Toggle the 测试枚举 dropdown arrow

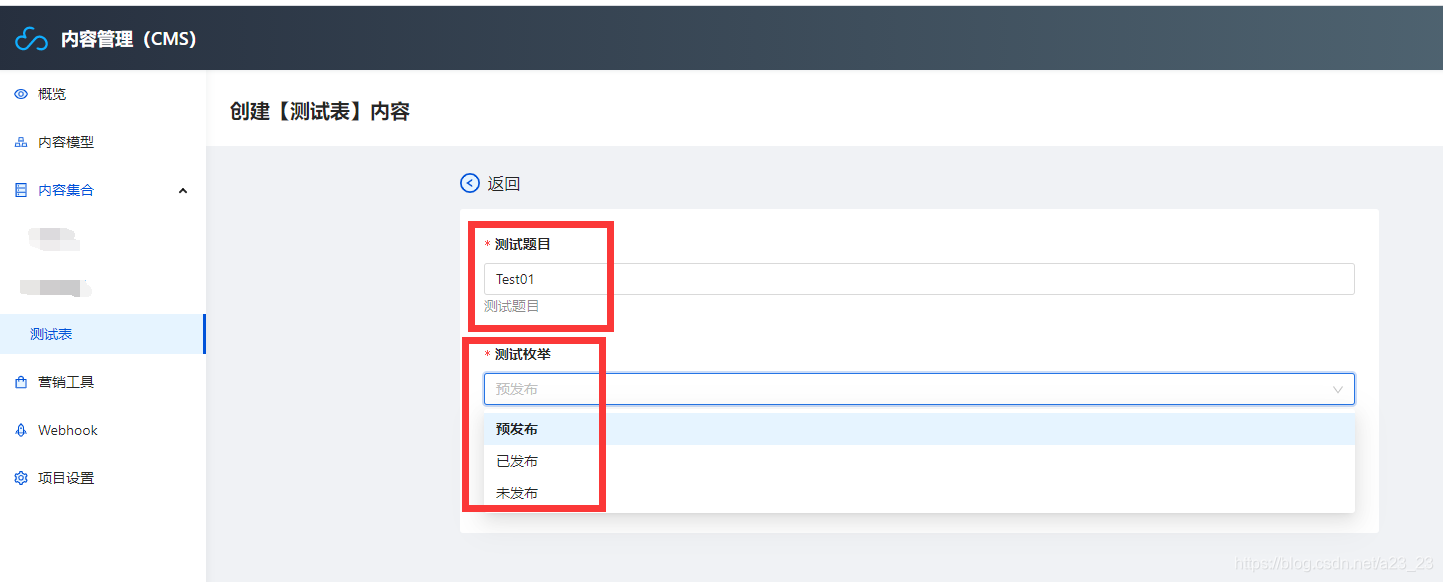tap(1338, 389)
